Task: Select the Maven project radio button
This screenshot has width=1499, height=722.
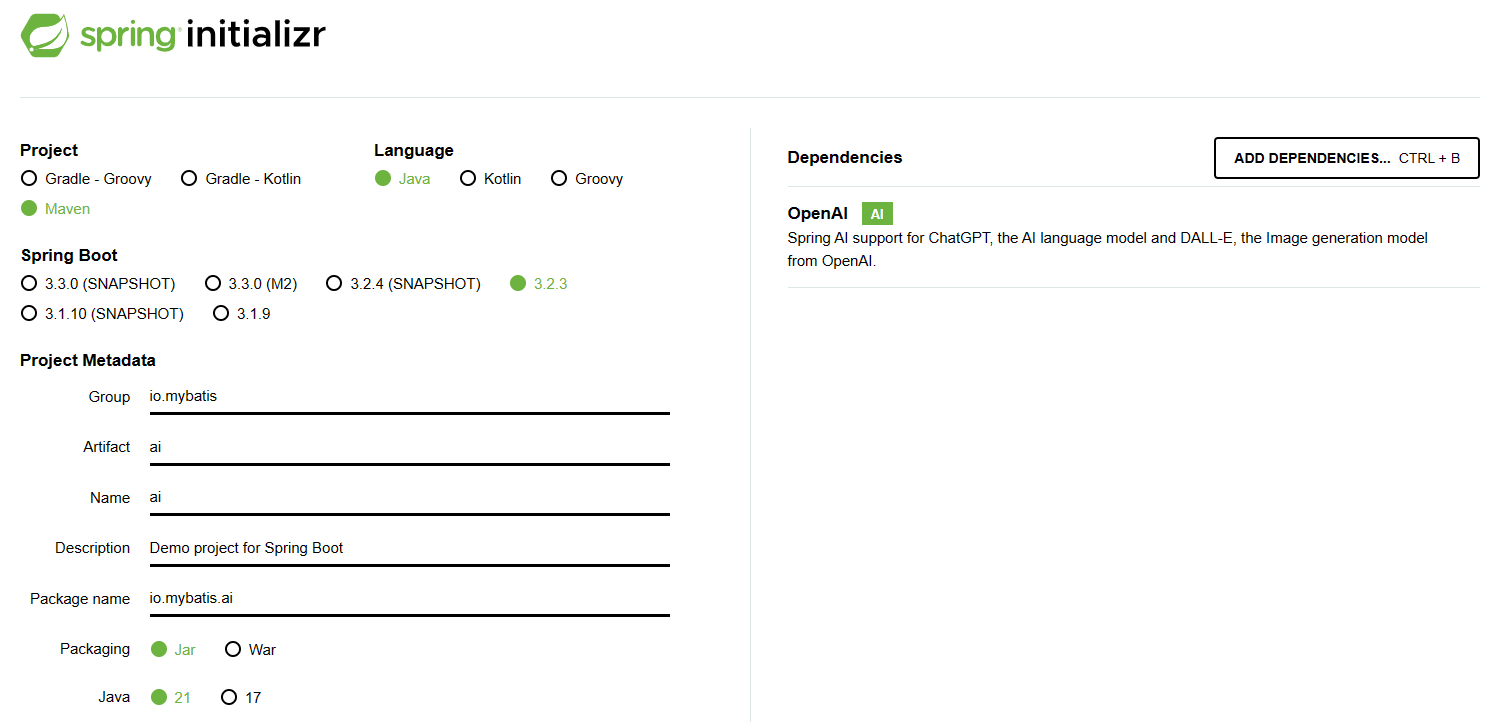Action: pos(29,209)
